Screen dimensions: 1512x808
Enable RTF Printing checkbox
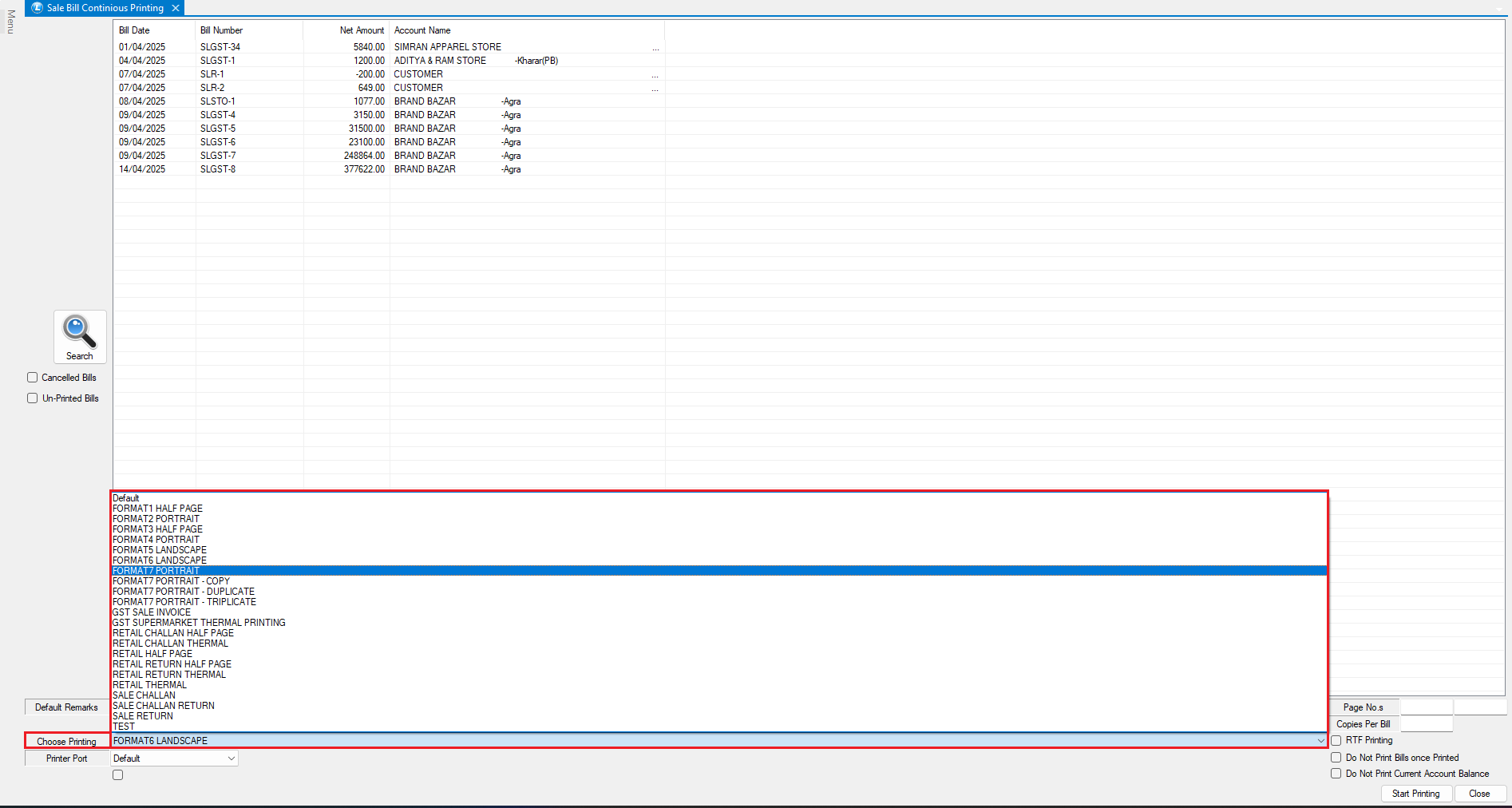pyautogui.click(x=1336, y=740)
